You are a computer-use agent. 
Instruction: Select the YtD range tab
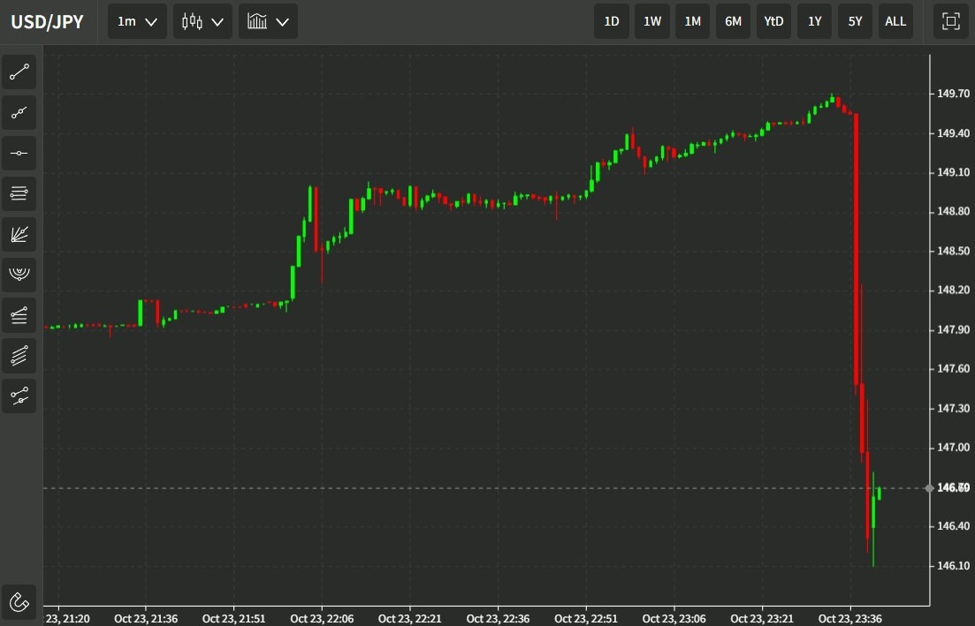point(773,21)
